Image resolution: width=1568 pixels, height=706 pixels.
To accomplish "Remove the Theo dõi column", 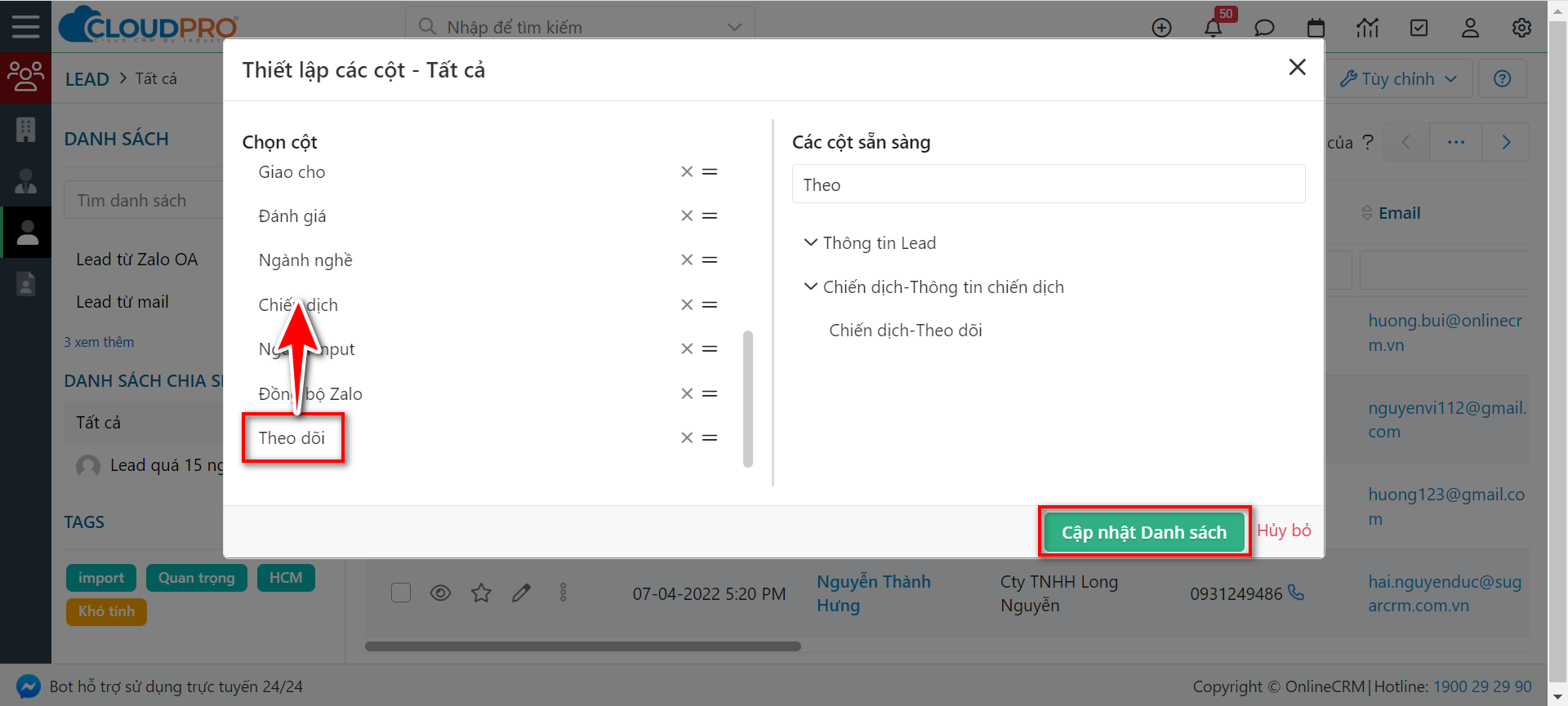I will coord(687,437).
